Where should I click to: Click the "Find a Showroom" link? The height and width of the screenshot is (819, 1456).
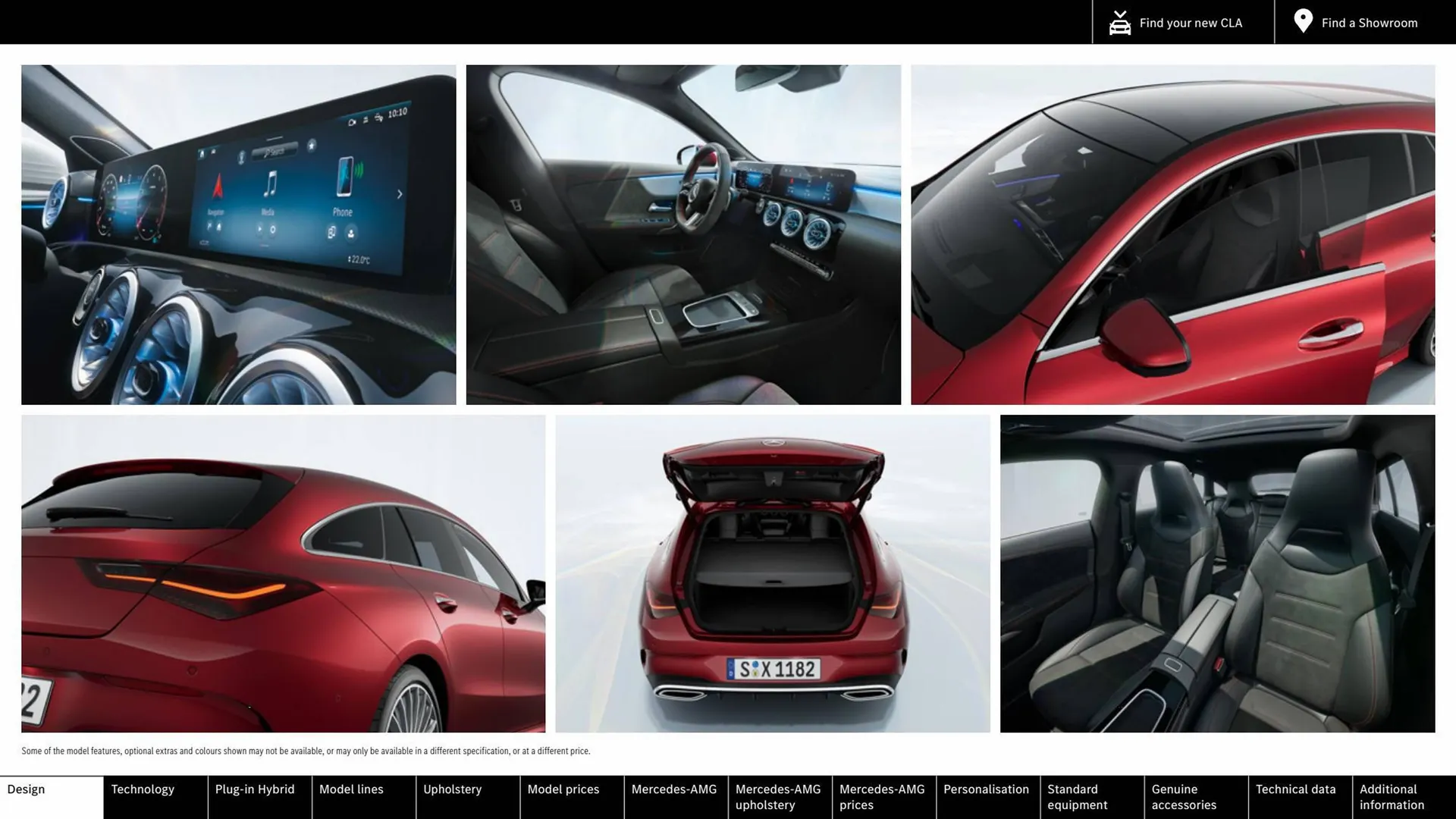coord(1369,22)
